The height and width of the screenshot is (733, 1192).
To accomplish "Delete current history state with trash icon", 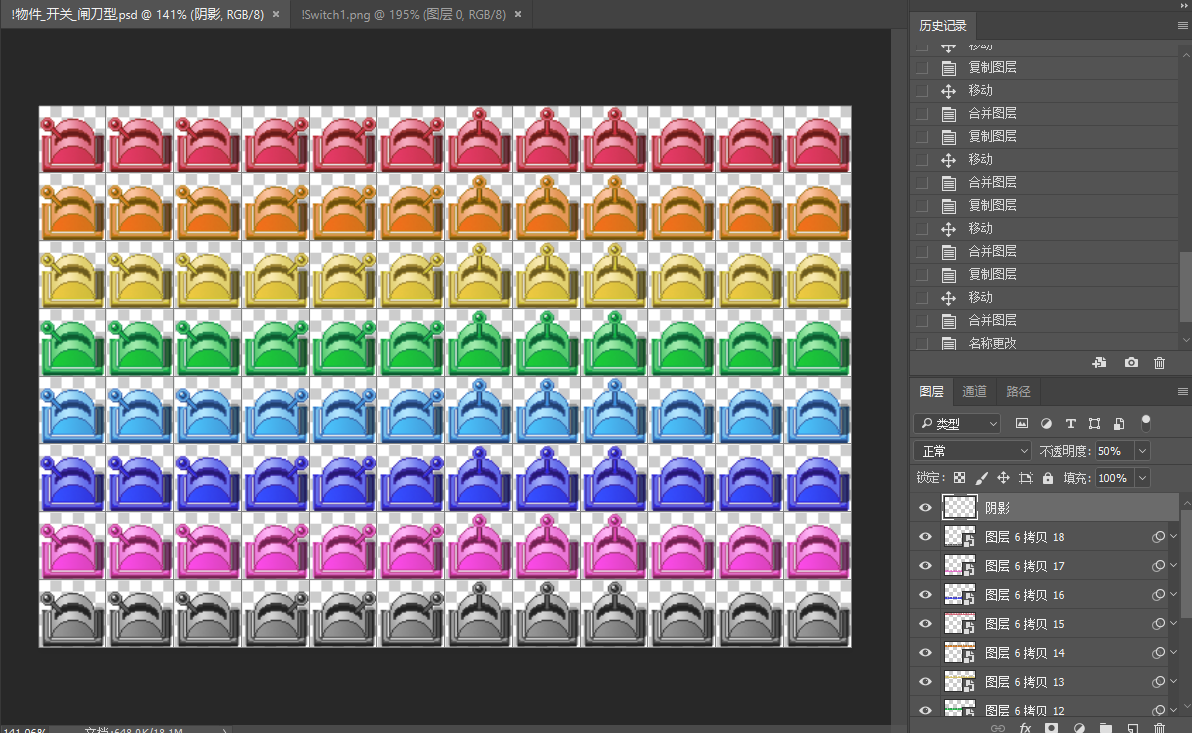I will 1160,363.
